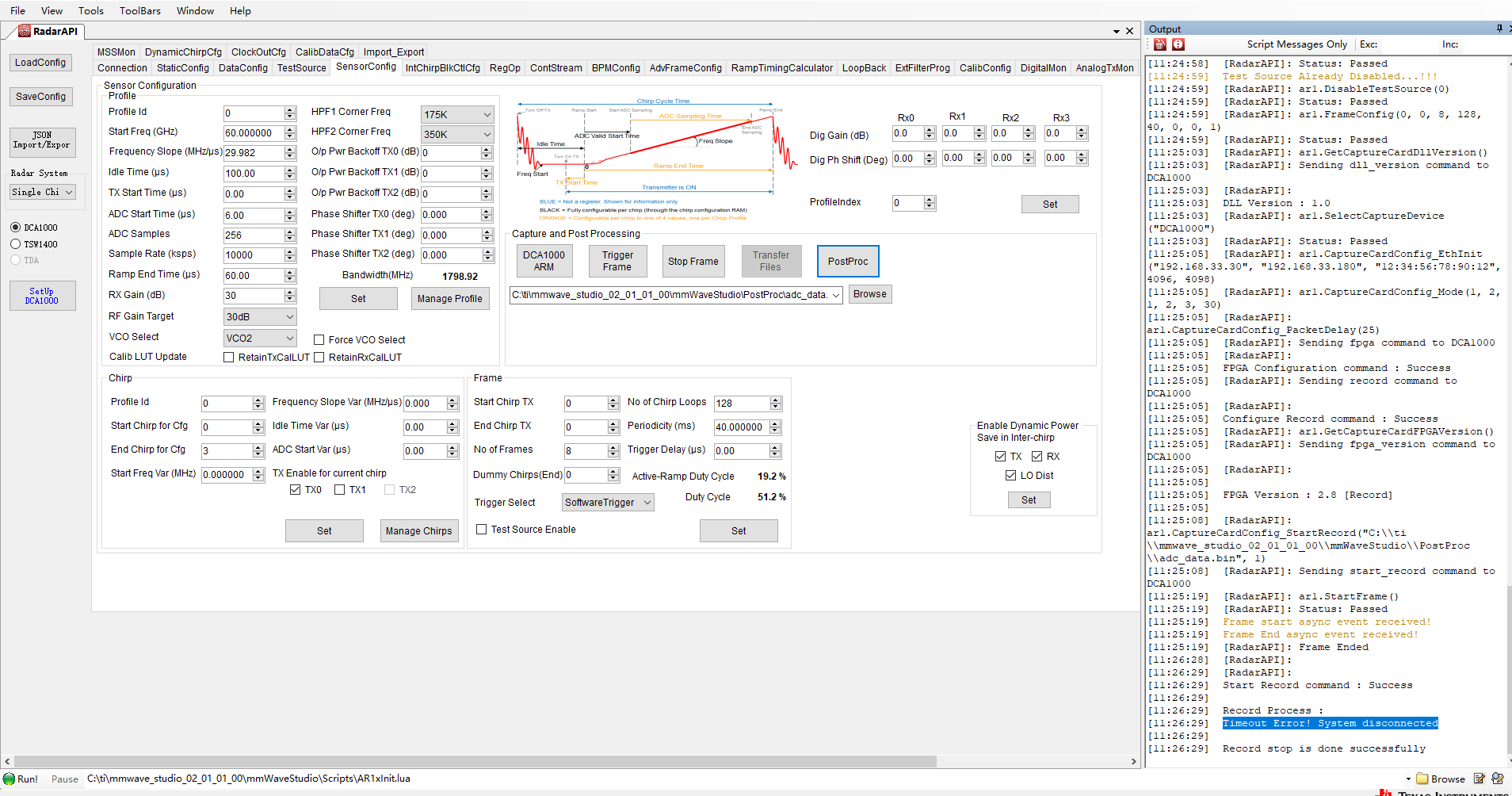Click the PostProc button
1512x796 pixels.
(848, 262)
